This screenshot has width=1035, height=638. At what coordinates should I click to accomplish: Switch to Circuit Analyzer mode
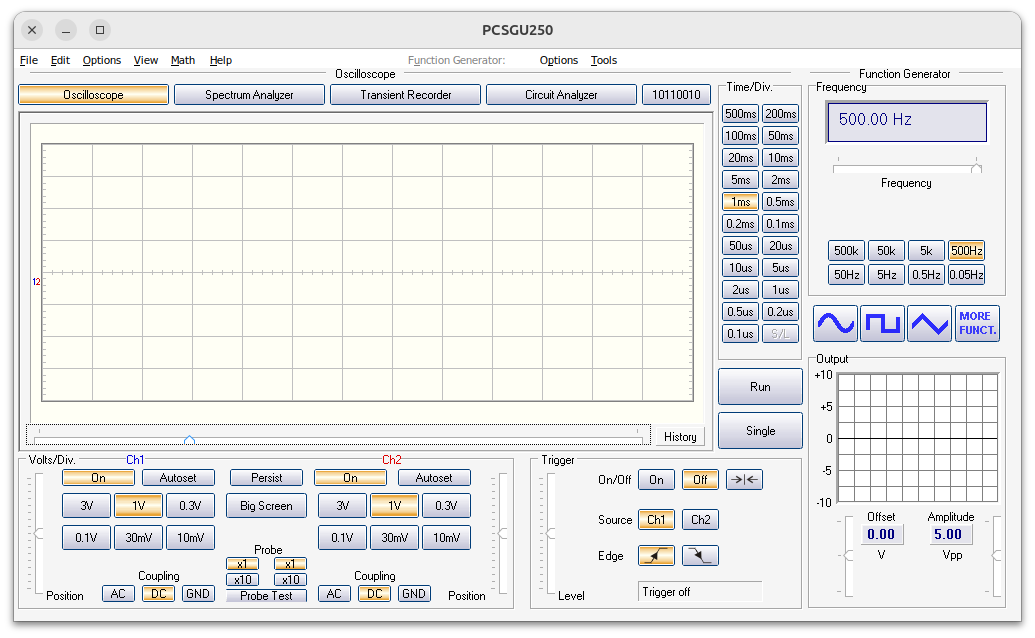coord(561,94)
